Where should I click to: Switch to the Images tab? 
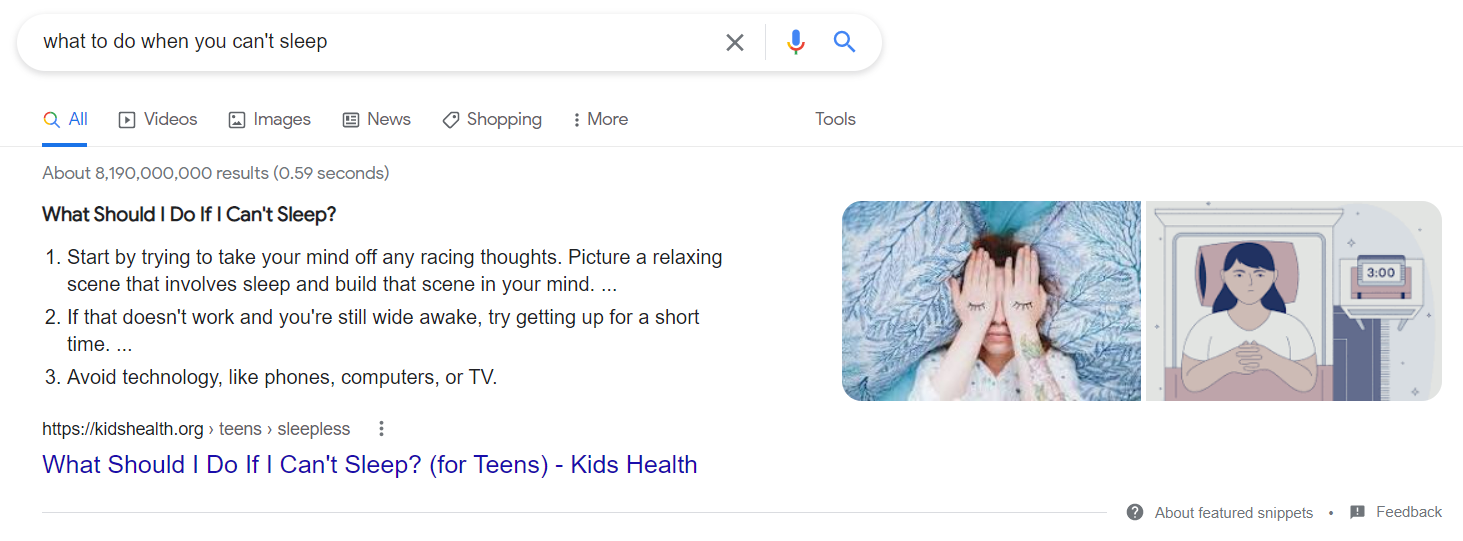click(269, 119)
